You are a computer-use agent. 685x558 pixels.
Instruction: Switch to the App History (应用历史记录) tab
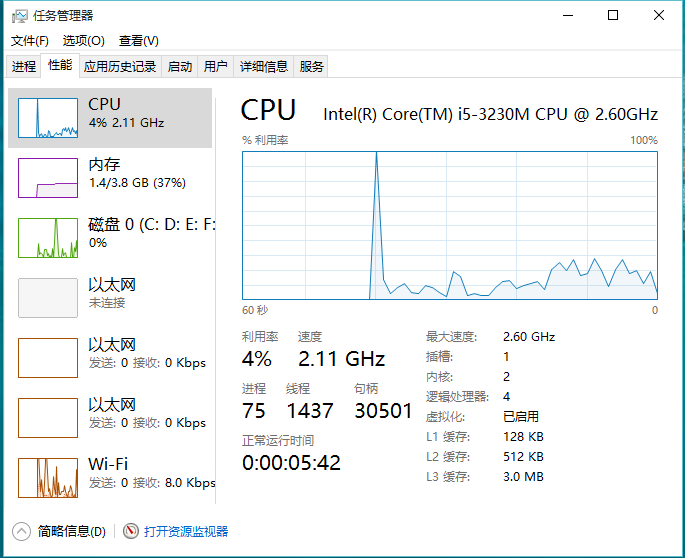pos(120,67)
